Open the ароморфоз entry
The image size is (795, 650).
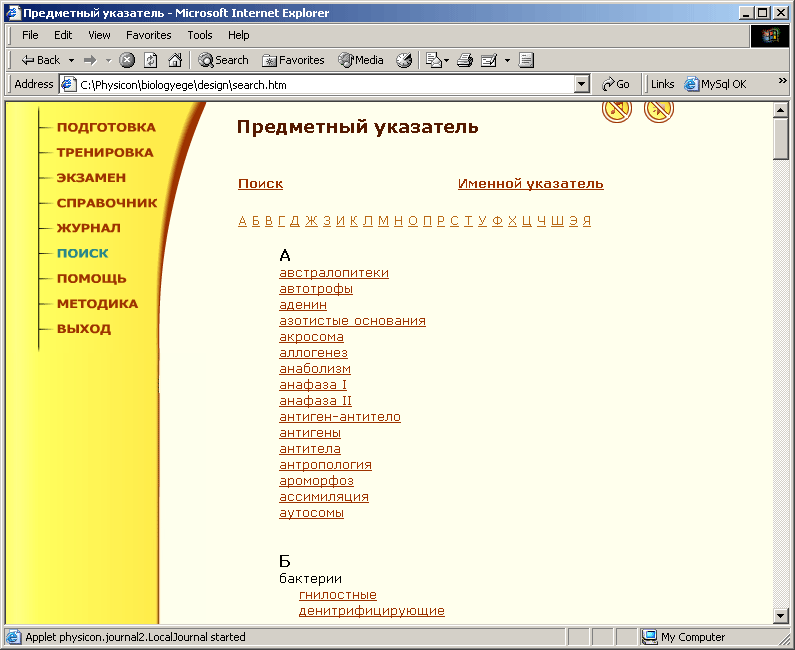click(316, 481)
